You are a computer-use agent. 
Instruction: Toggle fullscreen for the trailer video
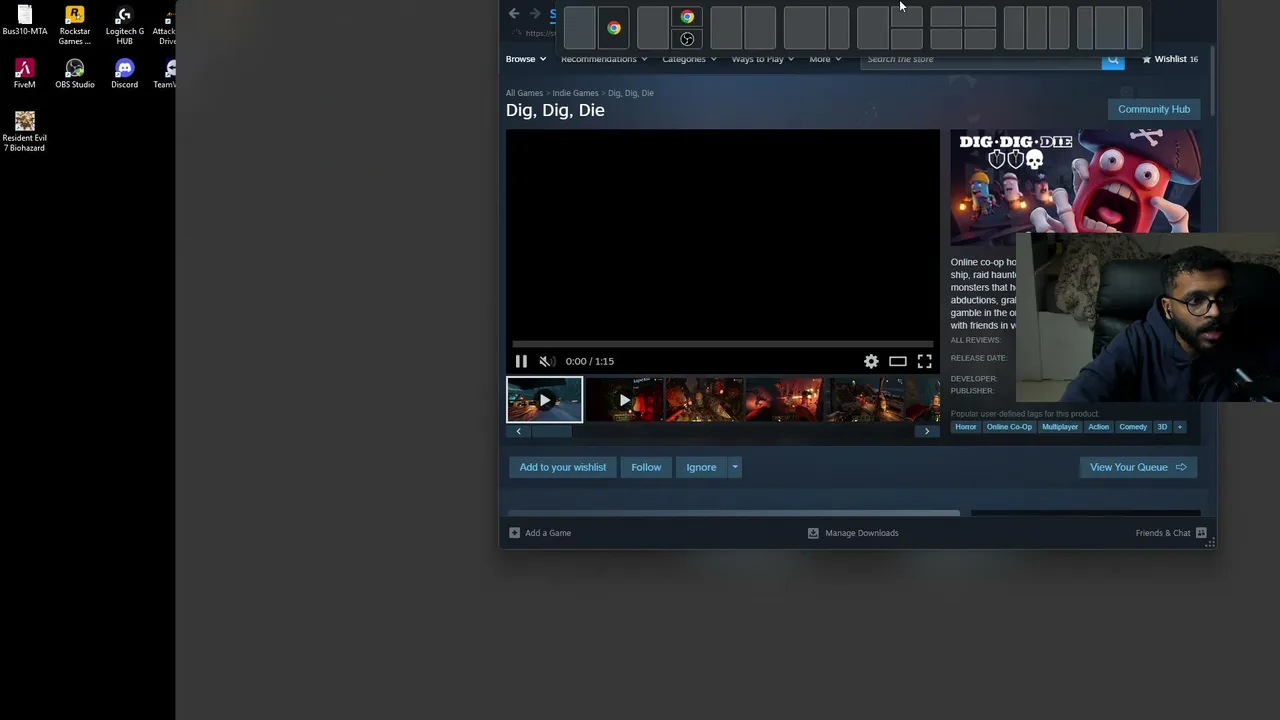tap(924, 361)
